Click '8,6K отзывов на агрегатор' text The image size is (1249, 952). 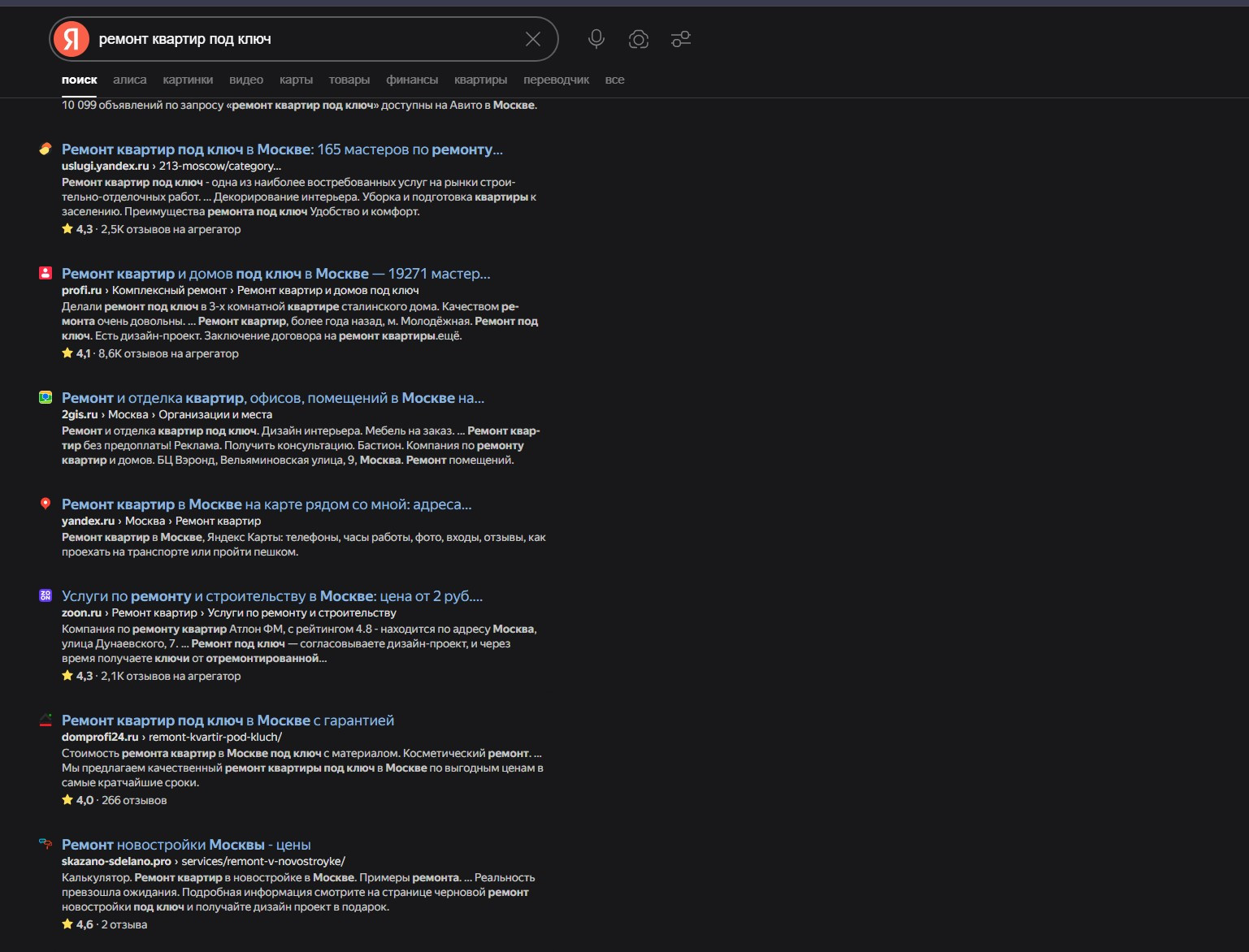[x=168, y=353]
